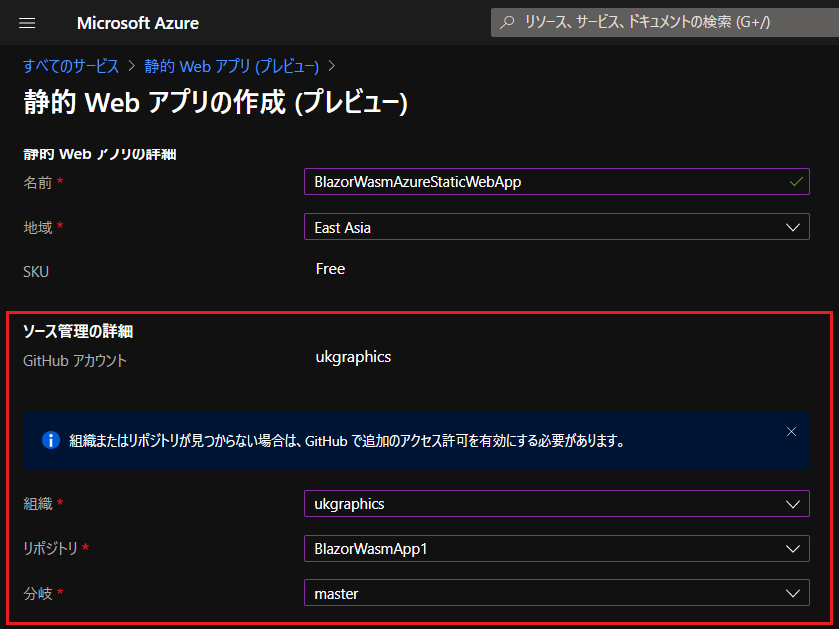Click the chevron in the master dropdown

pyautogui.click(x=792, y=593)
